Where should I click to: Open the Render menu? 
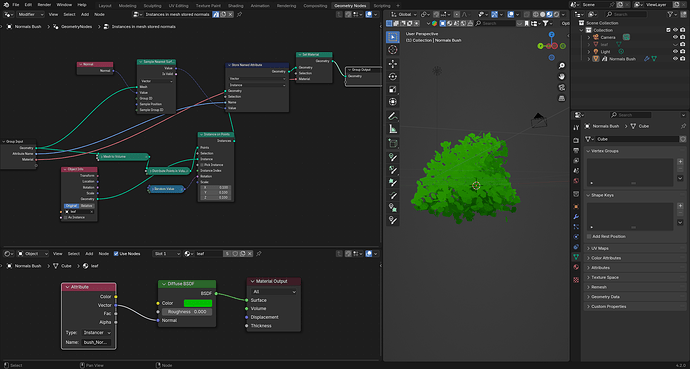click(44, 4)
